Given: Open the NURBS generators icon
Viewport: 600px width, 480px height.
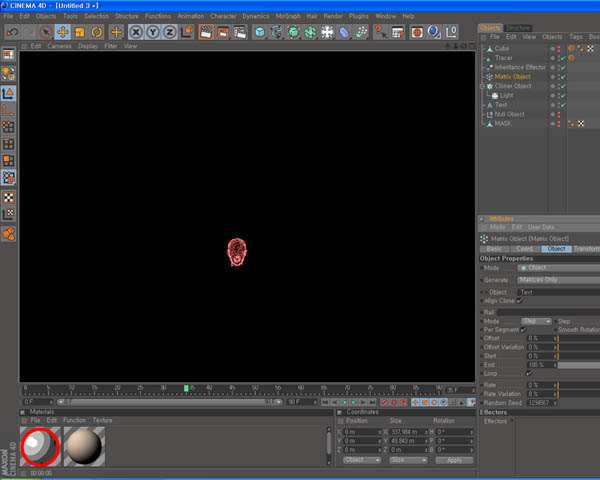Looking at the screenshot, I should tap(293, 32).
